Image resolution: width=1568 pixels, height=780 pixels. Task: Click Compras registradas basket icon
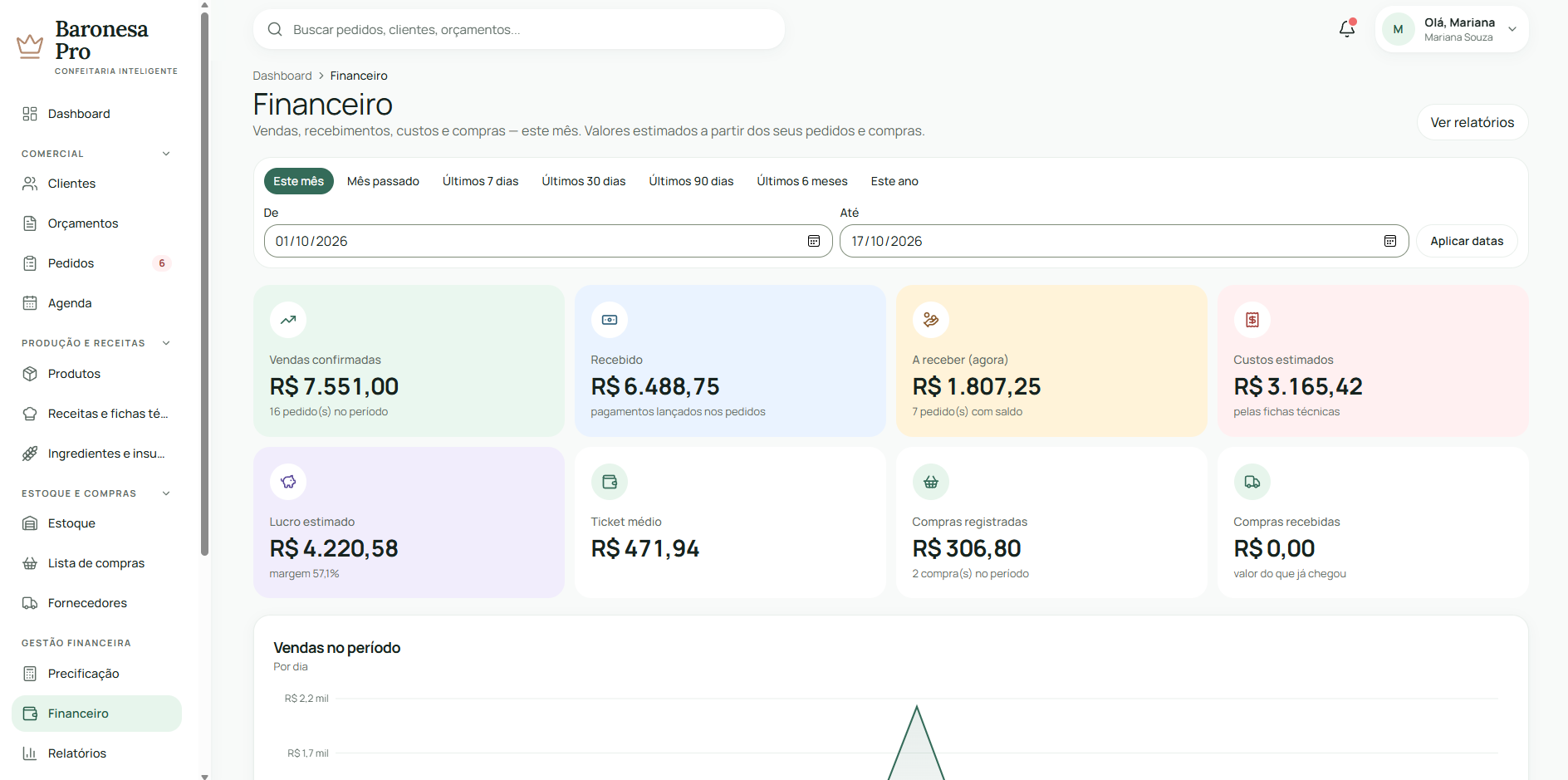click(x=931, y=482)
